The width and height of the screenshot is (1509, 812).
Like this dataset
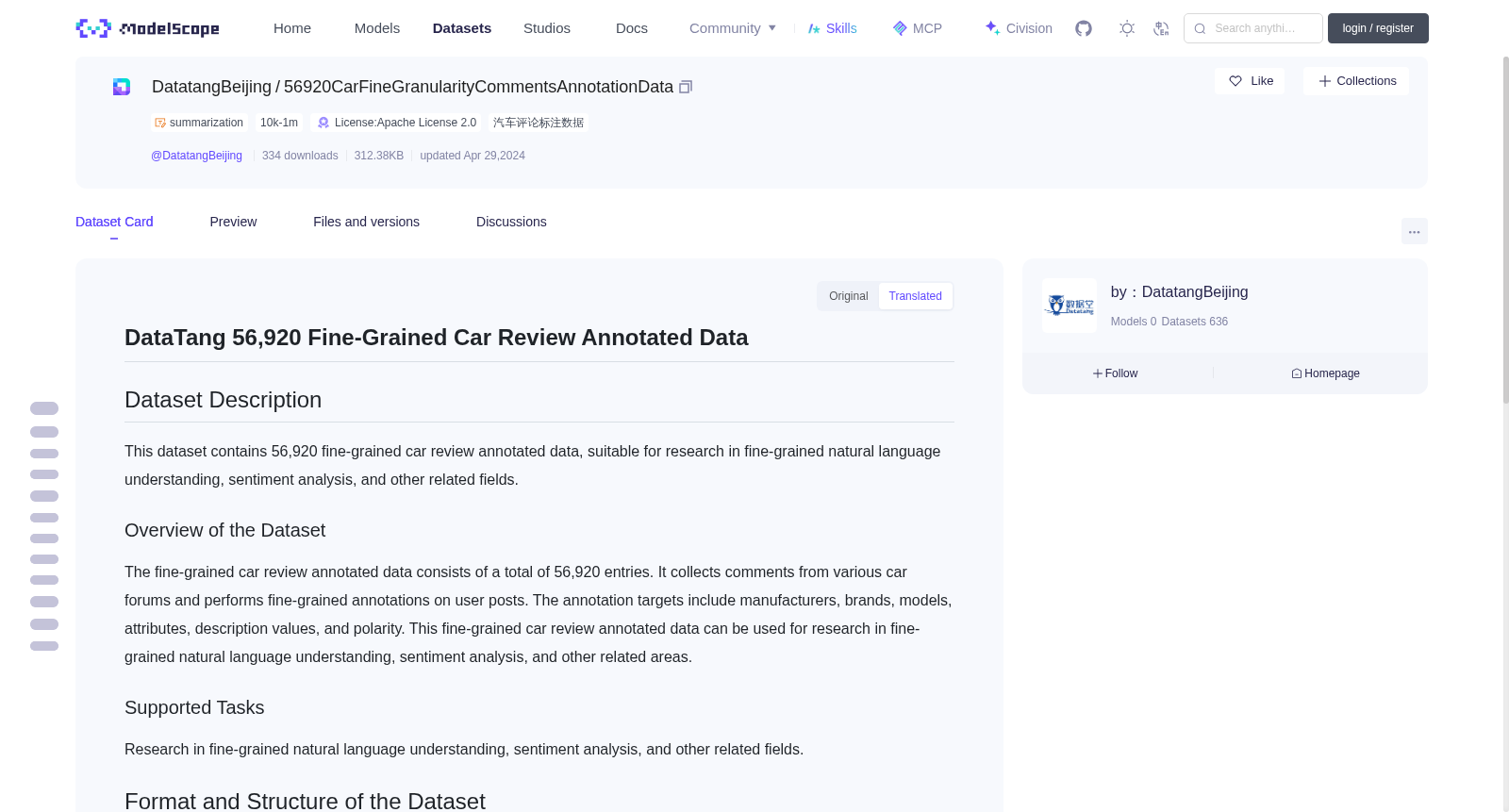coord(1250,81)
